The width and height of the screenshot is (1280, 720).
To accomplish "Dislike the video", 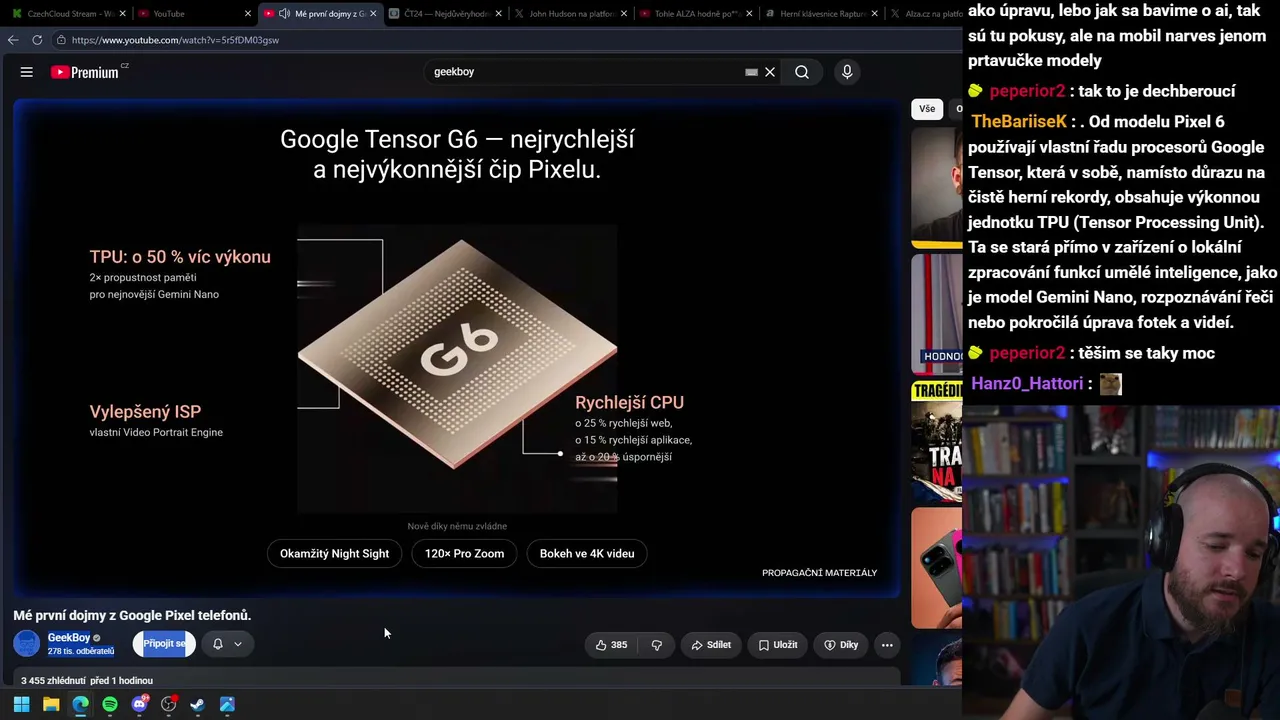I will point(657,645).
